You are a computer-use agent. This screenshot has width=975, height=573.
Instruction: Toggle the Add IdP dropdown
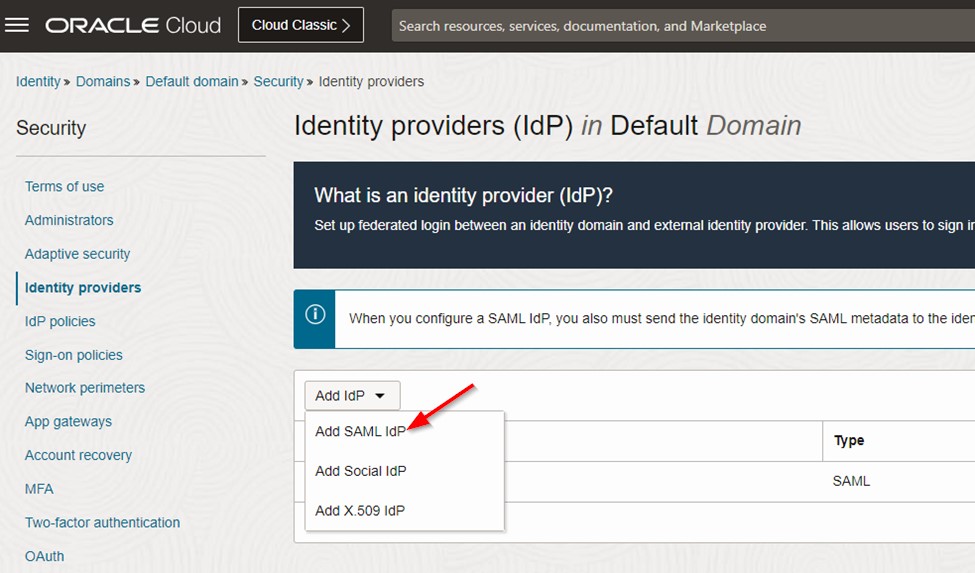click(352, 396)
